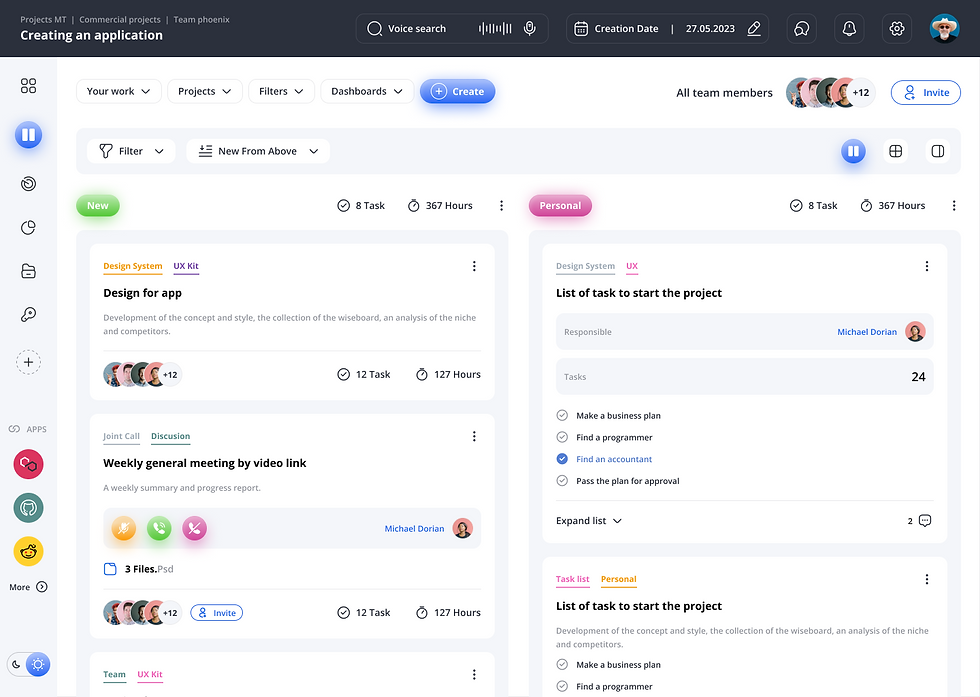The image size is (980, 697).
Task: Expand the task list via Expand list
Action: click(x=589, y=520)
